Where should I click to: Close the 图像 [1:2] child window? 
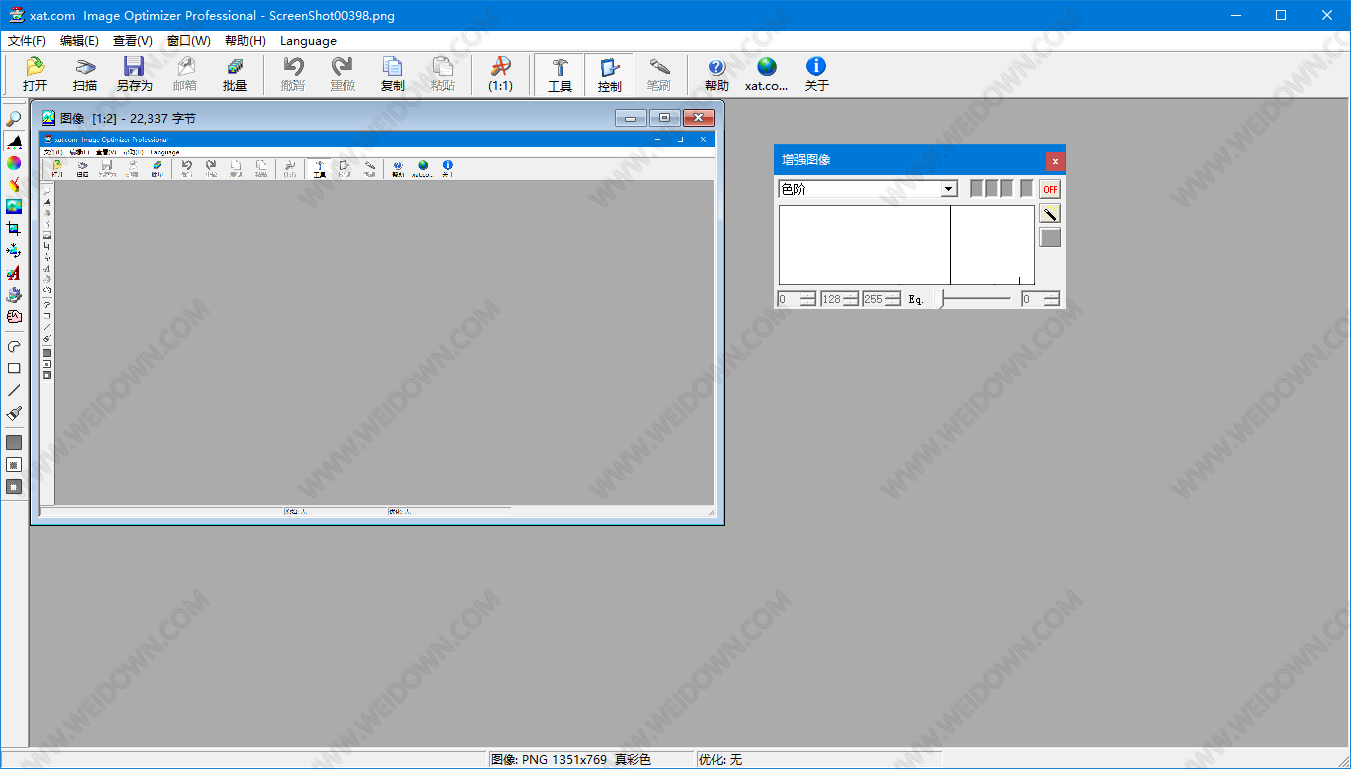click(x=699, y=117)
